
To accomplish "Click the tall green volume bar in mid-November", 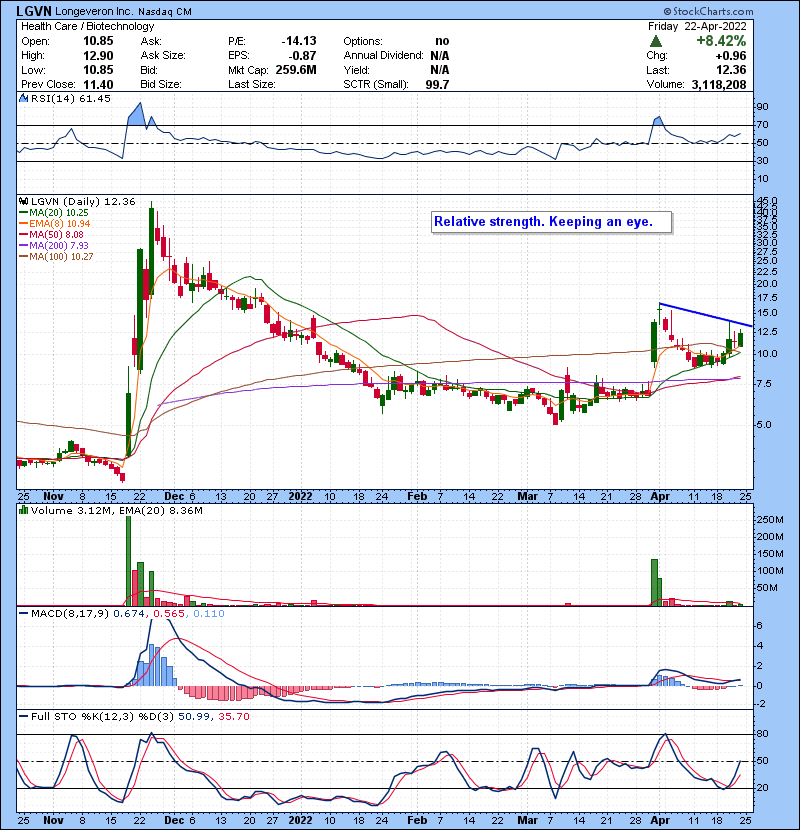I will tap(129, 561).
